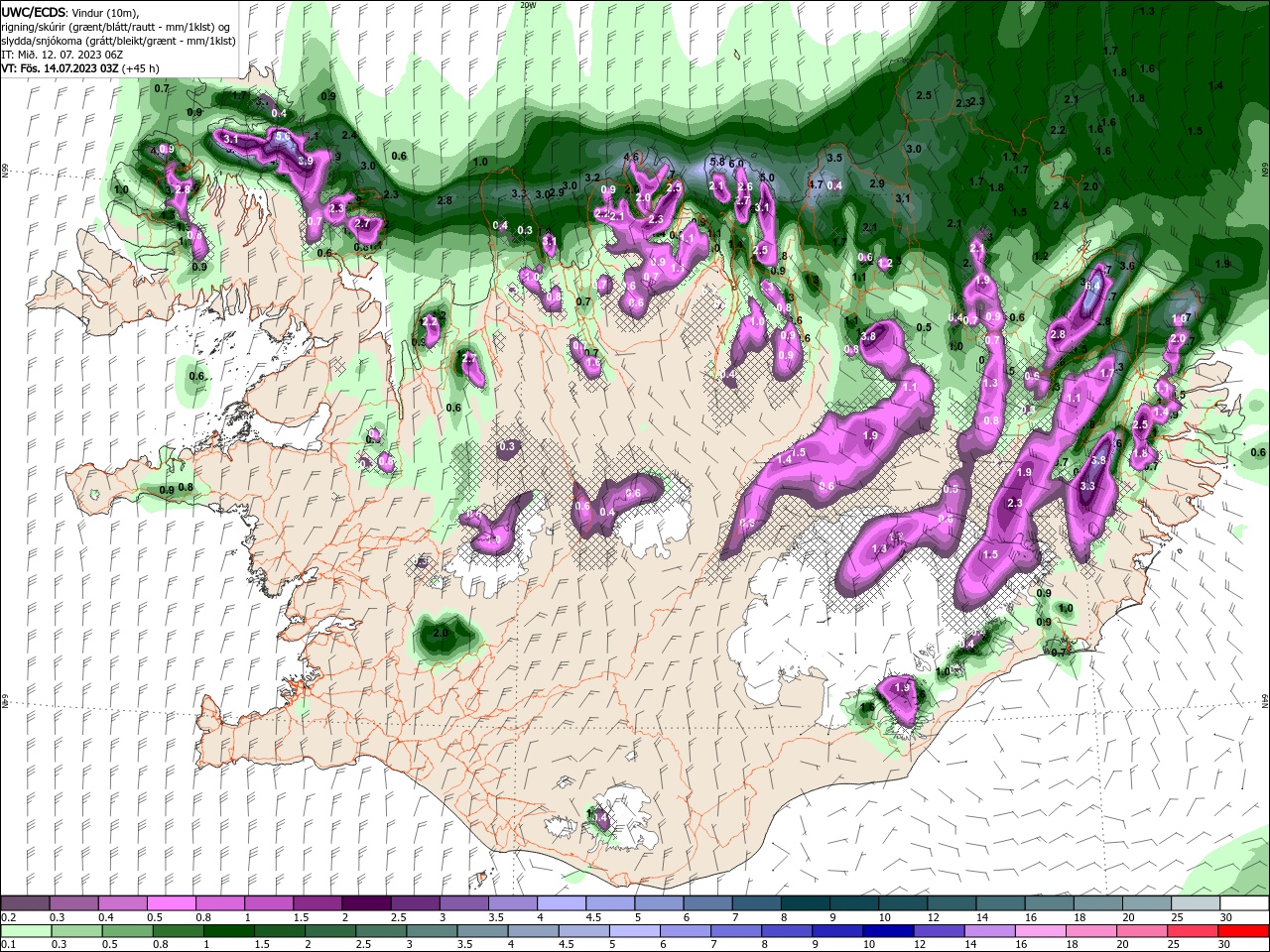Pick the royal blue swatch at 8 in rain scale

pos(787,932)
